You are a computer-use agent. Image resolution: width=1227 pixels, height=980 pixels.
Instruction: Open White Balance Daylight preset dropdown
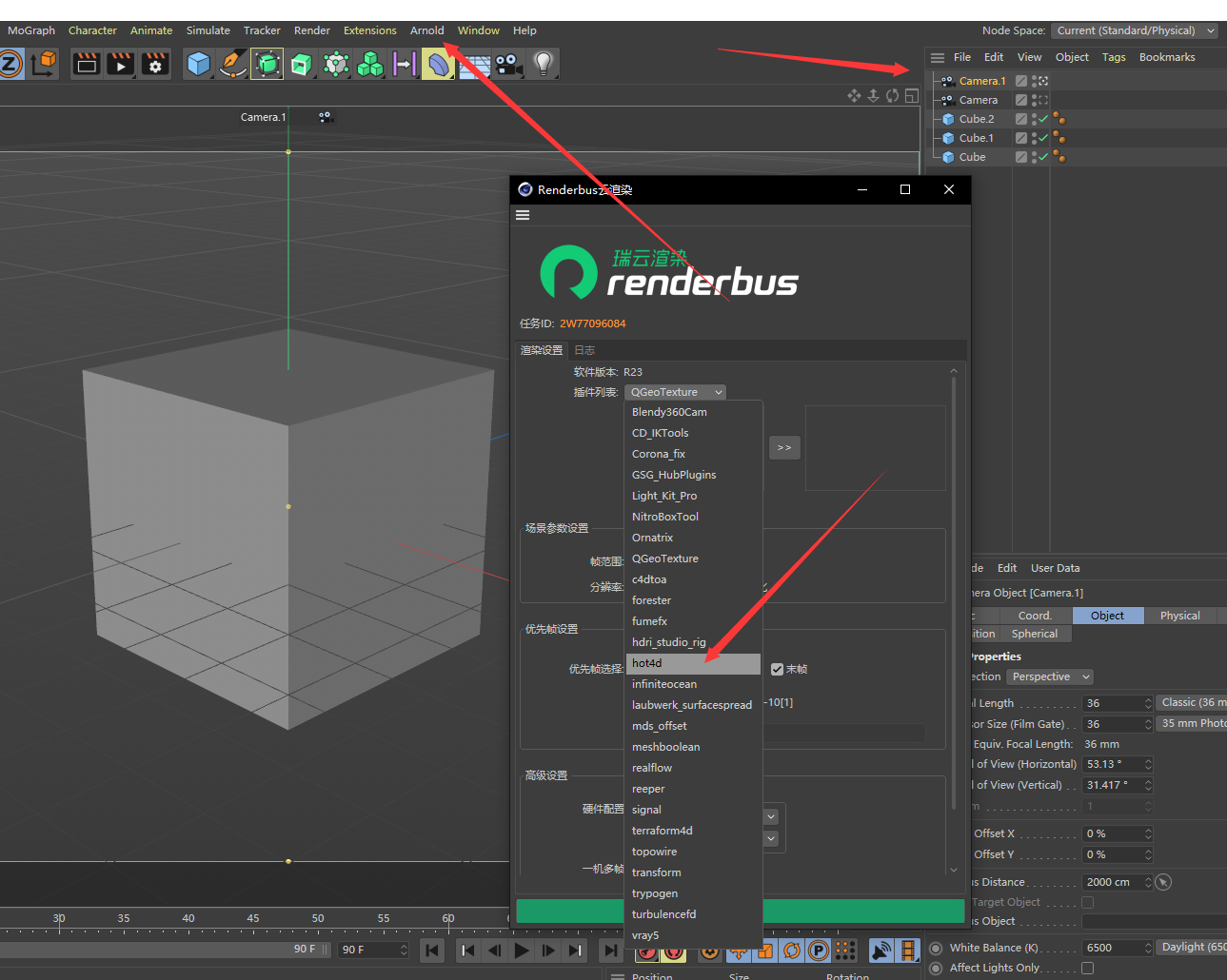pos(1192,947)
